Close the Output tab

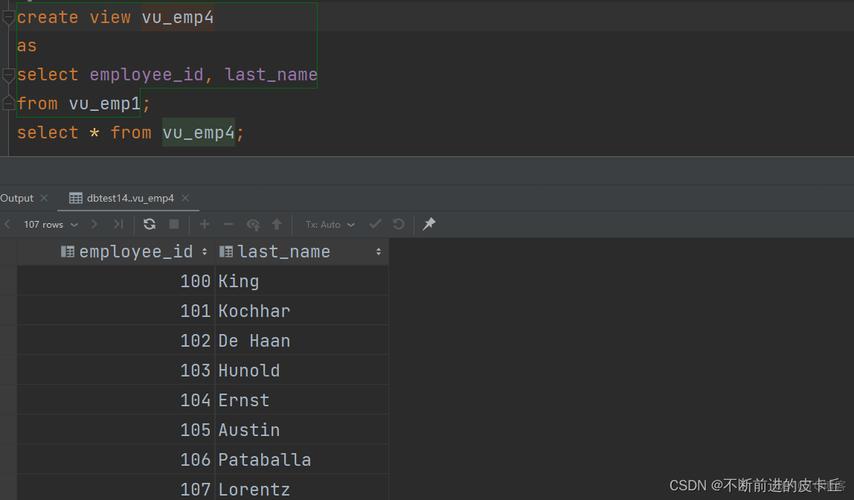pos(44,198)
